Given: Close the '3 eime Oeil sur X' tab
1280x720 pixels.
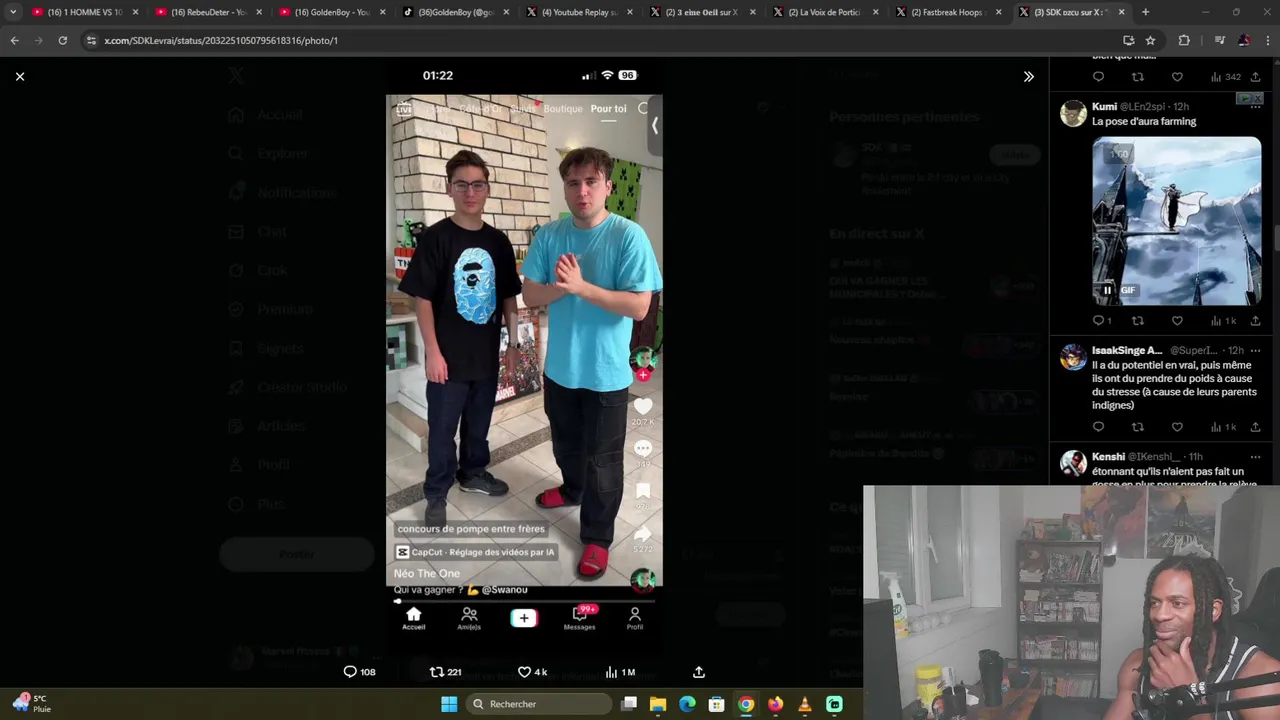Looking at the screenshot, I should 751,12.
